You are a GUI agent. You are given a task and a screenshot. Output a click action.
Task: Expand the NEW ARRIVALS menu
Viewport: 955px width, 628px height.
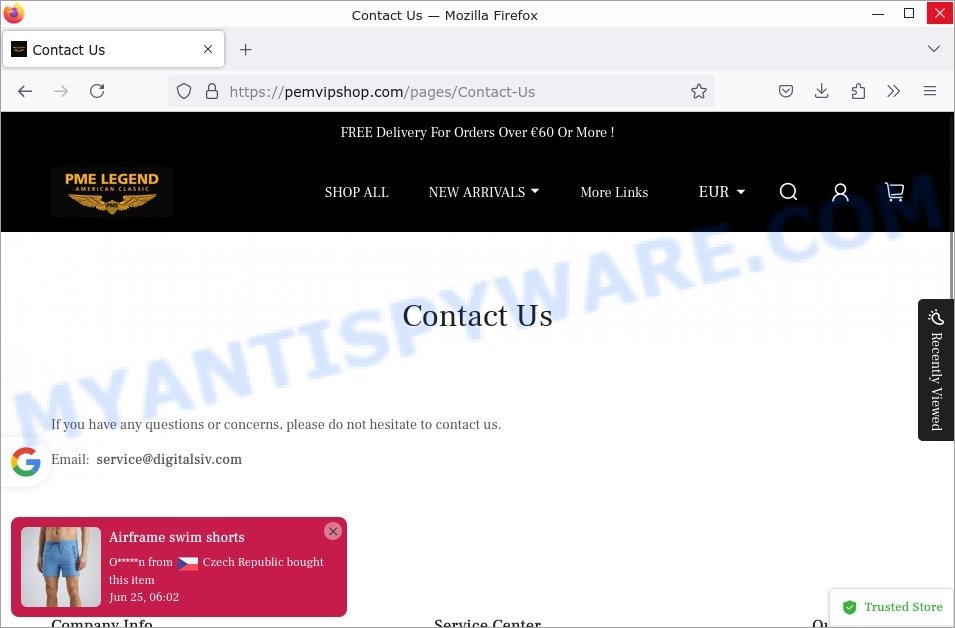click(x=484, y=192)
